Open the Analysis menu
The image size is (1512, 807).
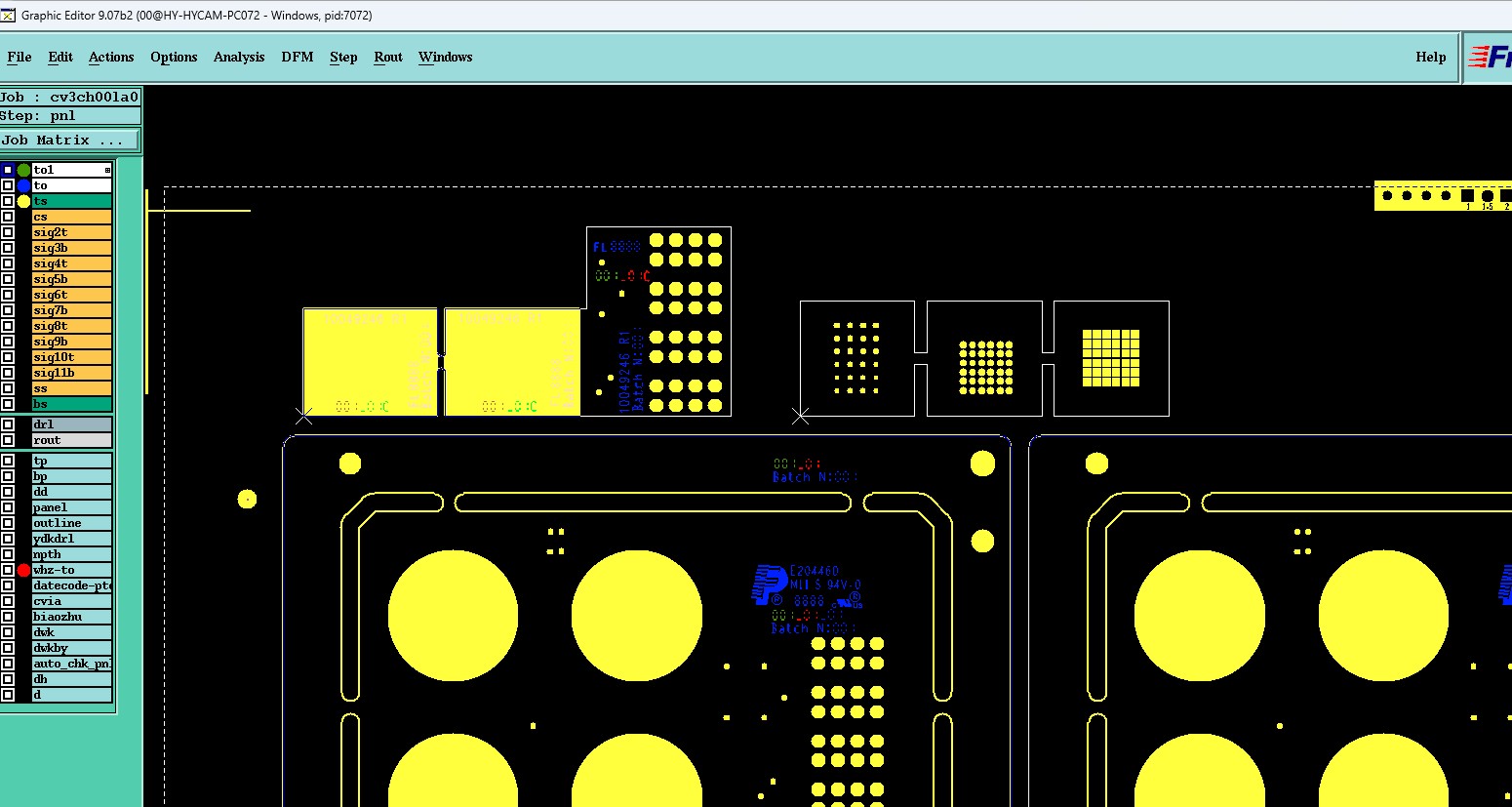tap(239, 57)
